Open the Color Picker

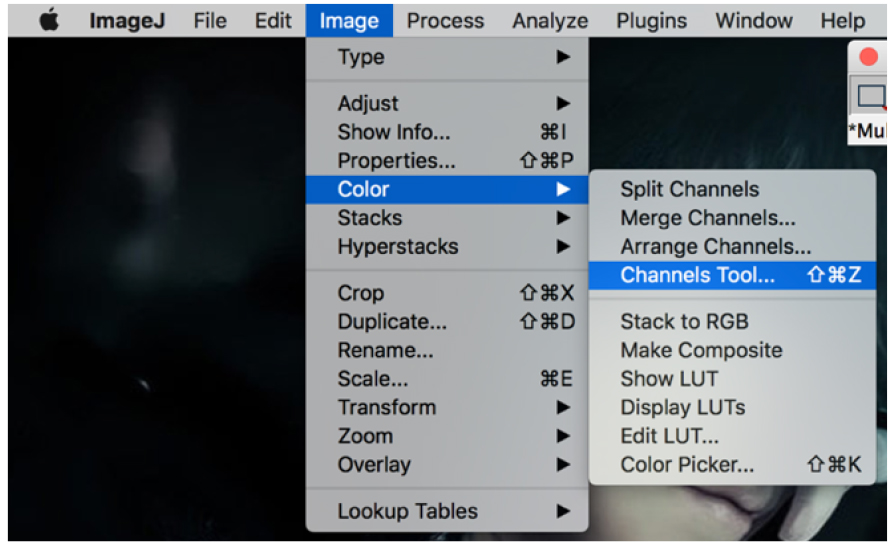(732, 465)
